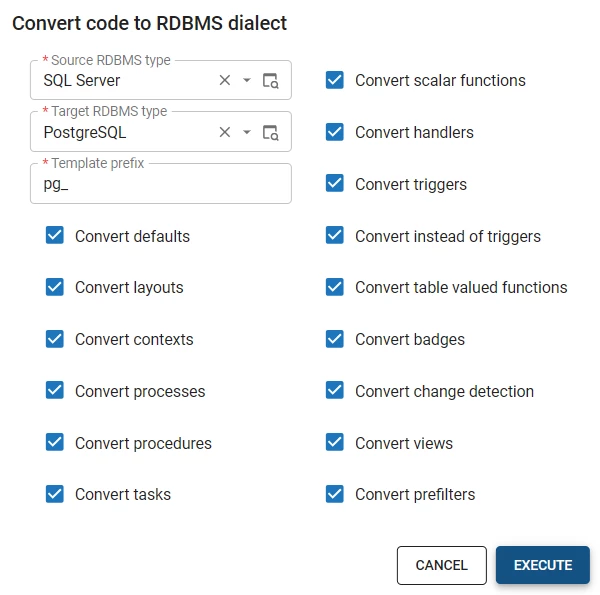Disable Convert contexts
600x595 pixels.
(55, 339)
